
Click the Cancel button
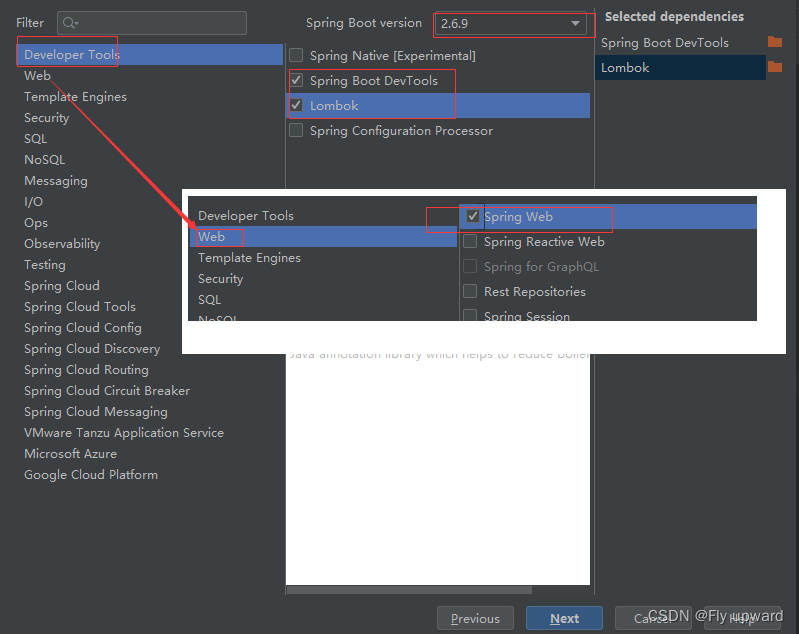[653, 618]
